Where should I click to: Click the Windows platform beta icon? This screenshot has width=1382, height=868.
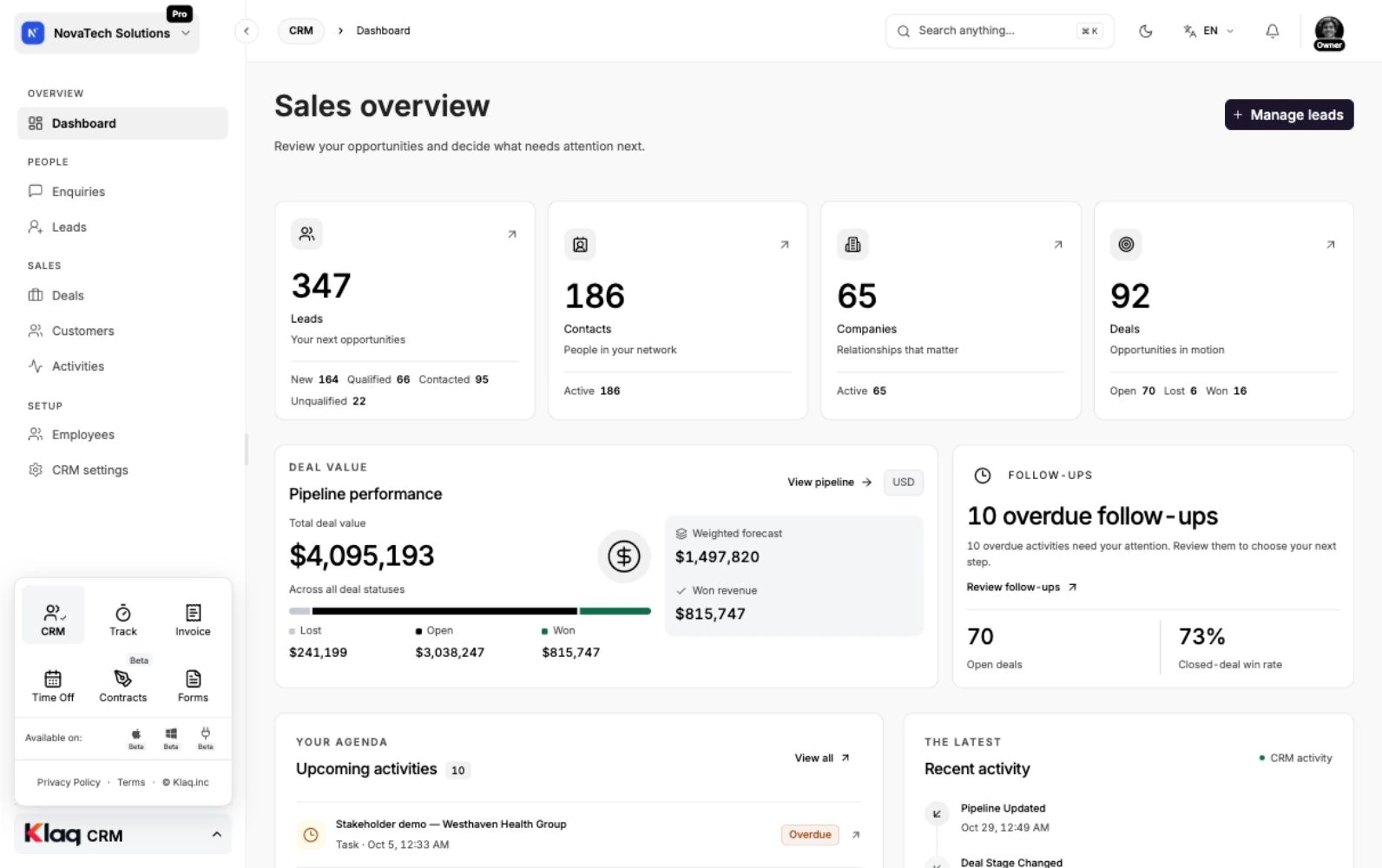click(x=171, y=739)
